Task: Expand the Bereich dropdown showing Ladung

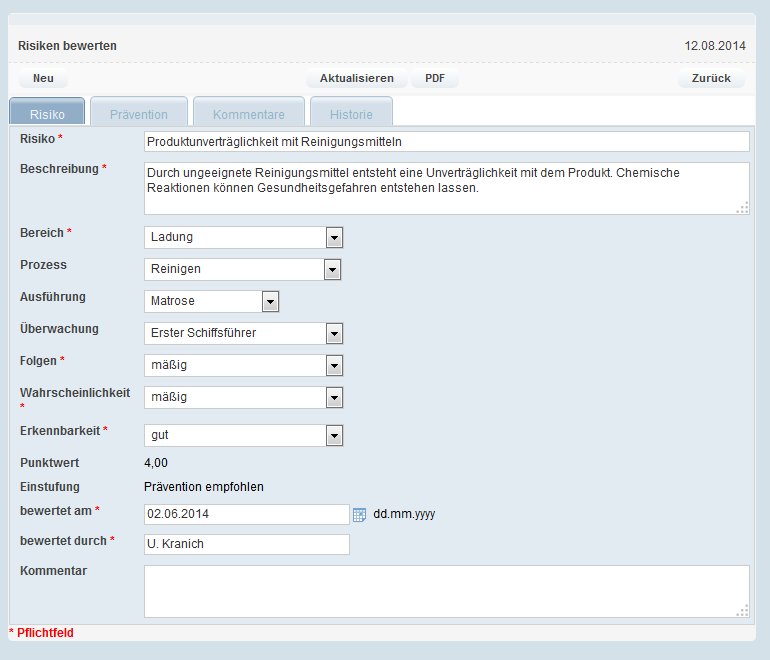Action: point(244,237)
